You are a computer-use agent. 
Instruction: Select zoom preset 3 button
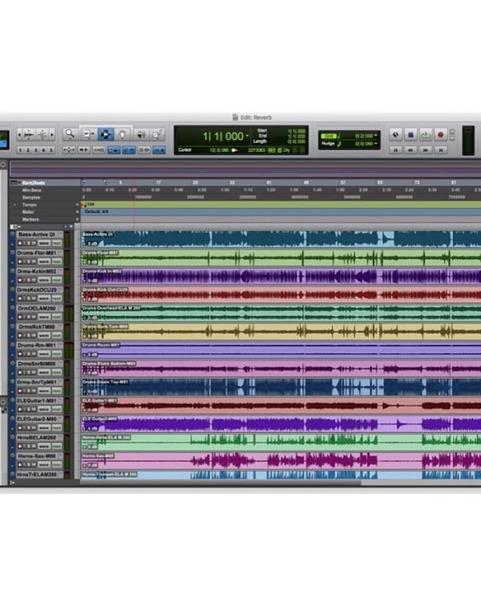pos(36,150)
